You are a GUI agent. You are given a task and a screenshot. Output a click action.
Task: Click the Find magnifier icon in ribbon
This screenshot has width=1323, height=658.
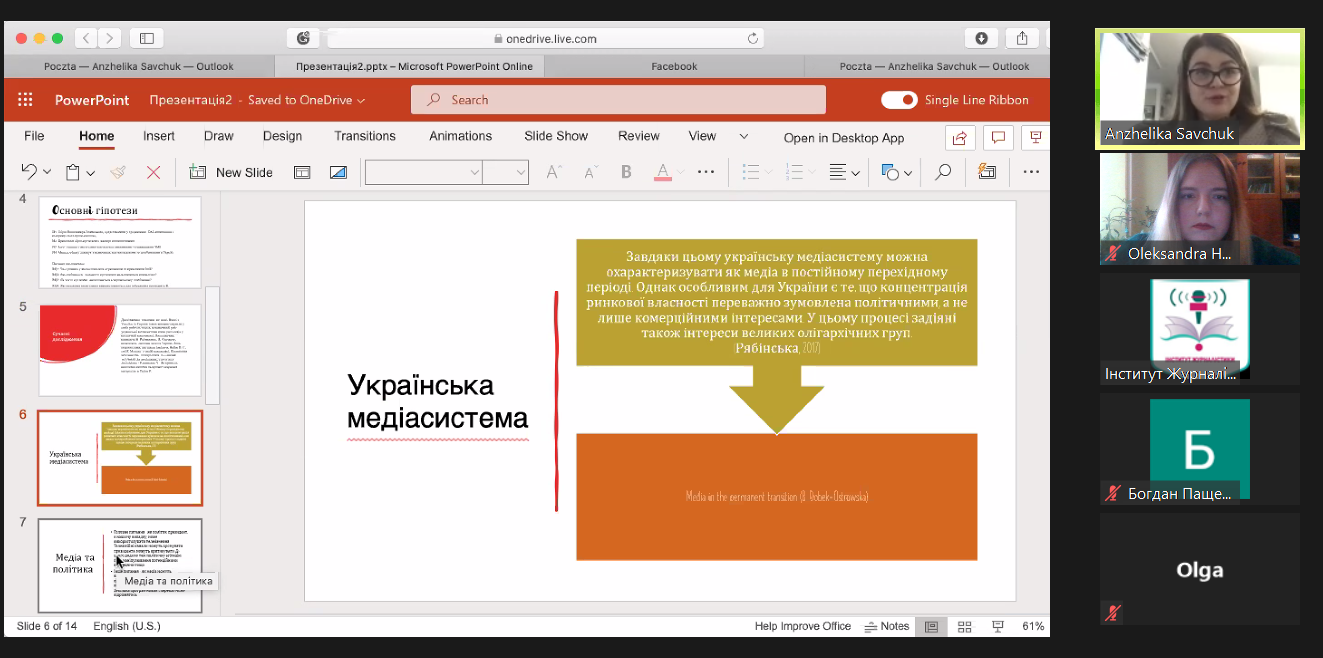coord(942,172)
